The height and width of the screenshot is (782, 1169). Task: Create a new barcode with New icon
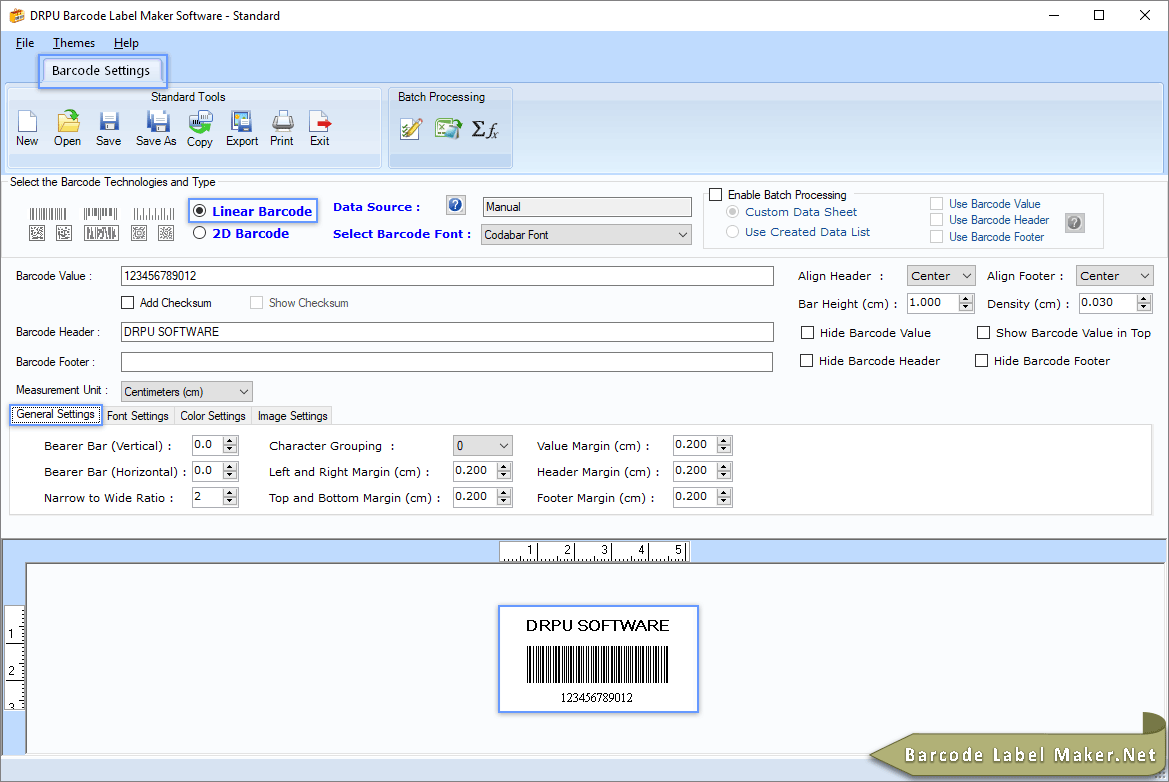tap(27, 128)
